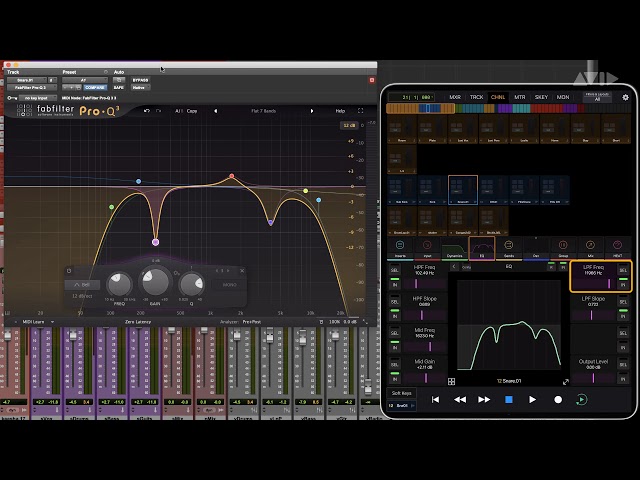Click the play transport button
640x480 pixels.
pyautogui.click(x=532, y=400)
